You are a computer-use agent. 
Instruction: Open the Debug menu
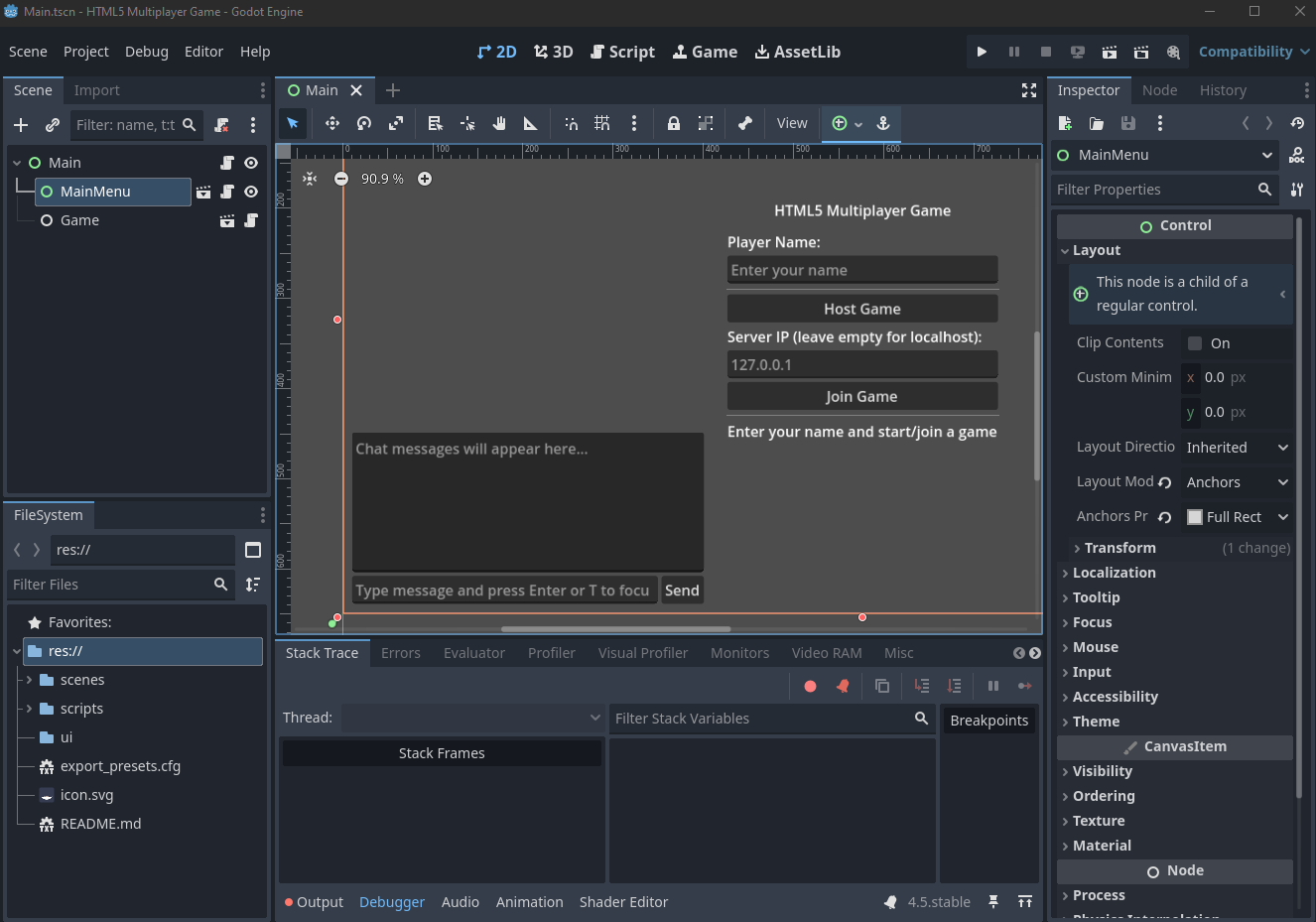(x=146, y=52)
